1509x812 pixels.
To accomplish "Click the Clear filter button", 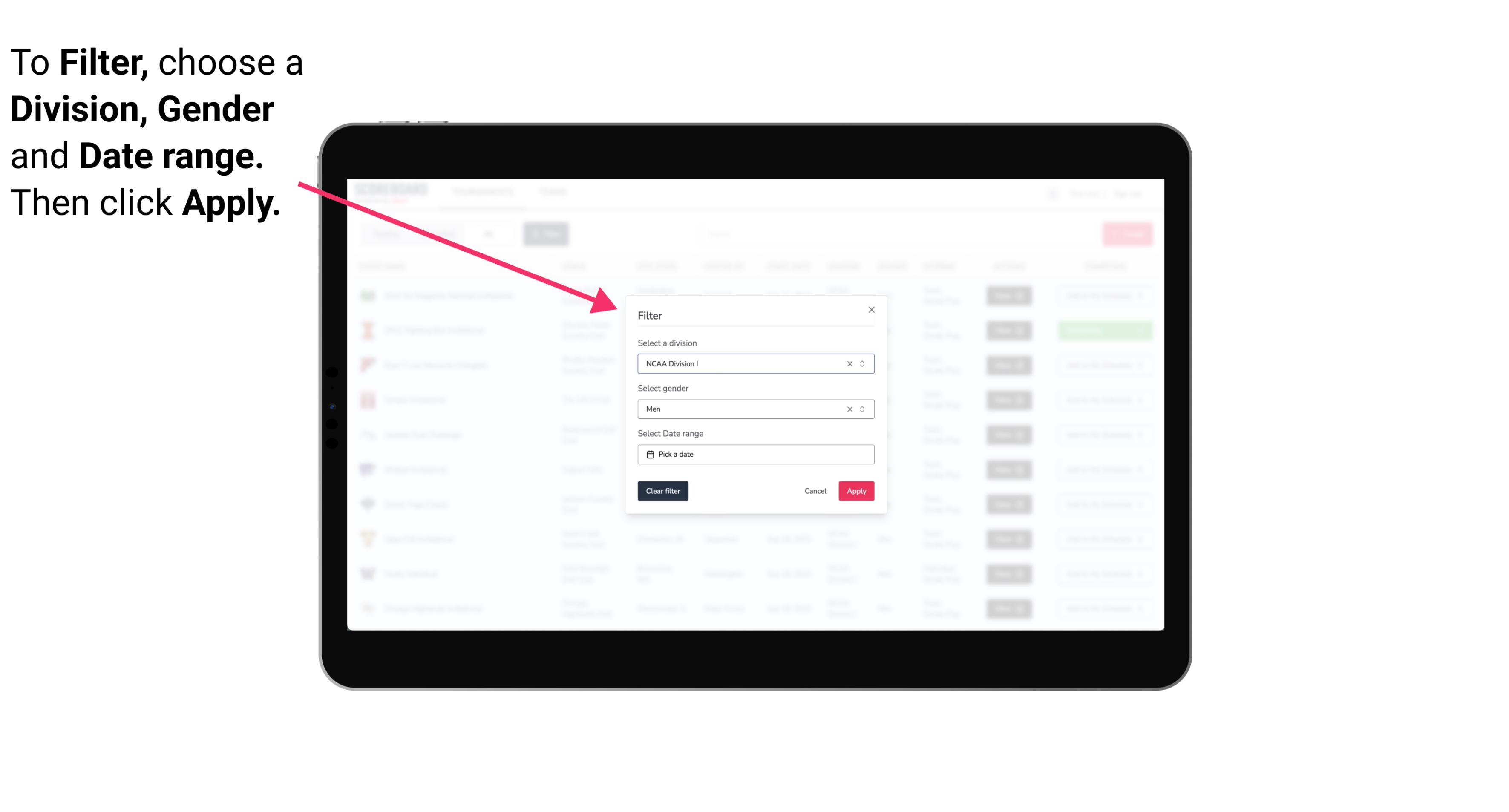I will coord(662,491).
